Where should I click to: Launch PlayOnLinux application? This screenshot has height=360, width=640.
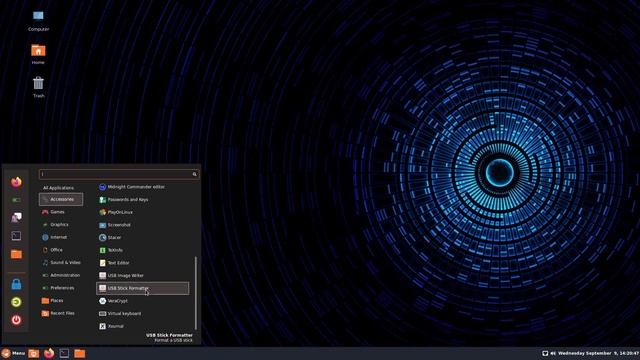tap(116, 212)
